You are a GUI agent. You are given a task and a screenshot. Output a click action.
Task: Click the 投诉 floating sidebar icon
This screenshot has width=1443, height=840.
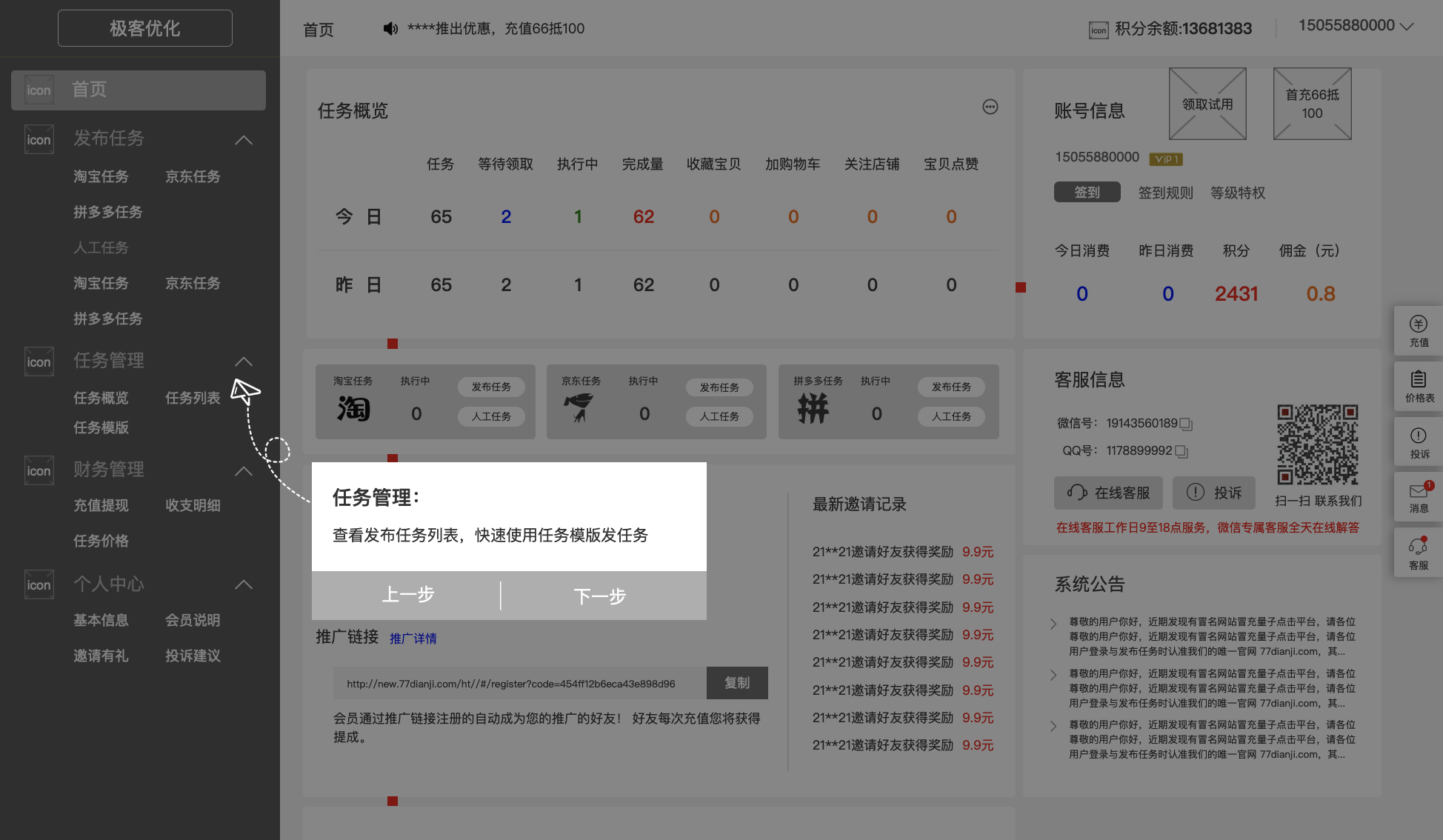(1419, 442)
